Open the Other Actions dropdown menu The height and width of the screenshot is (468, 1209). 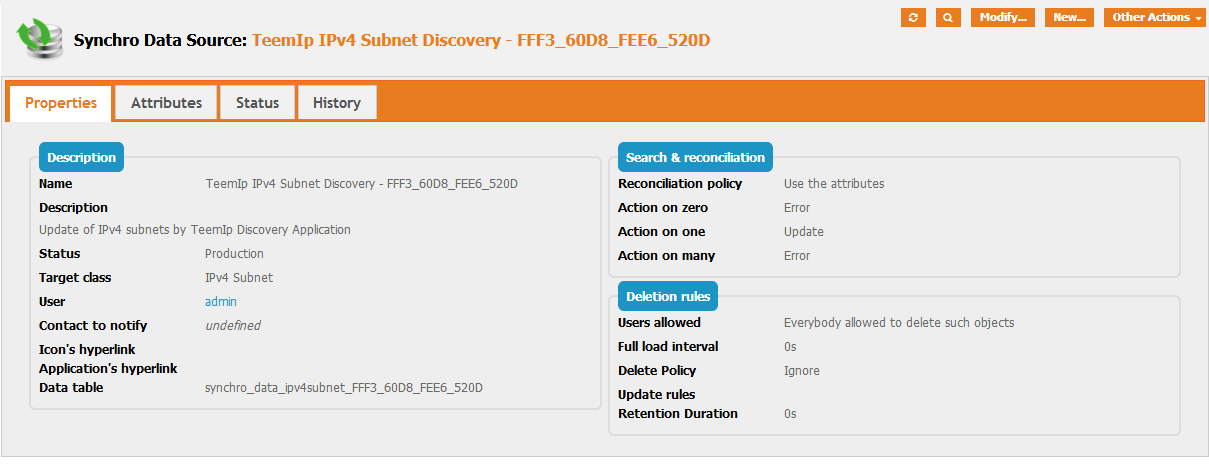[1154, 18]
